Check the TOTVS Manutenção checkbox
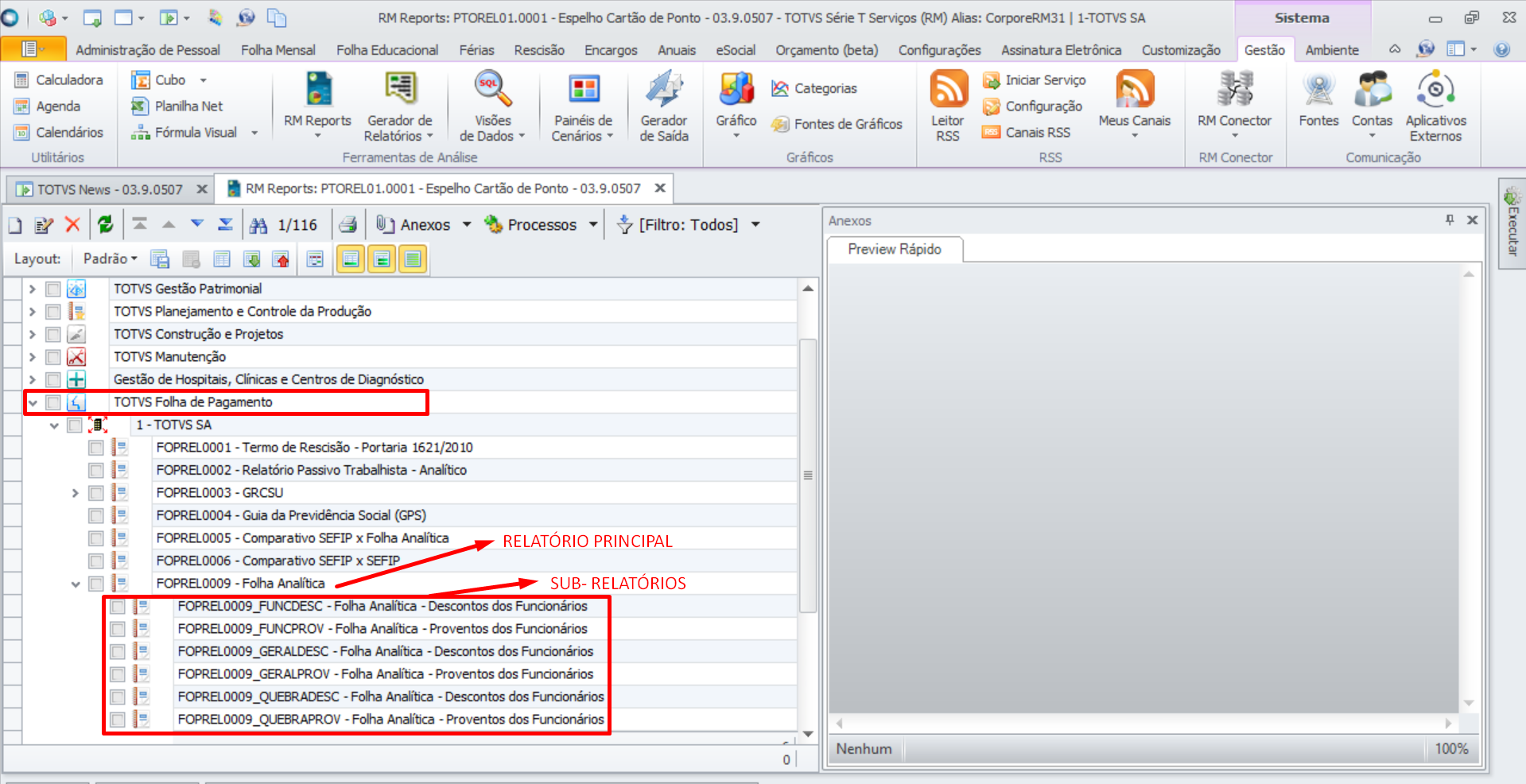This screenshot has height=784, width=1526. click(x=53, y=357)
